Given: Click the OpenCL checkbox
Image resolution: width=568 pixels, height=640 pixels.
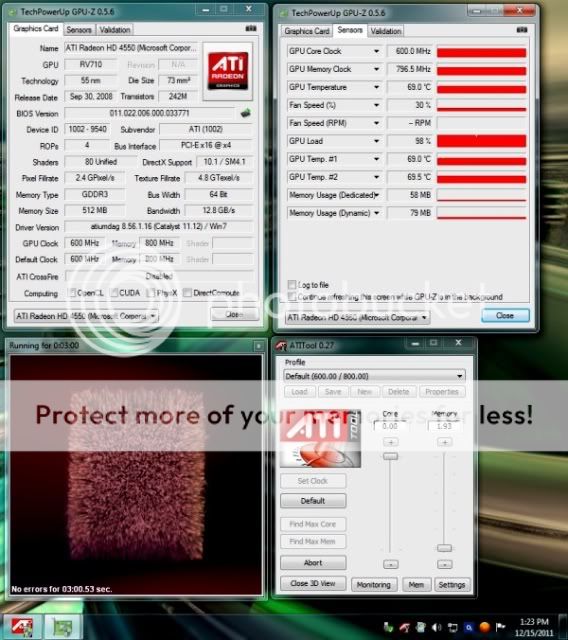Looking at the screenshot, I should click(73, 293).
